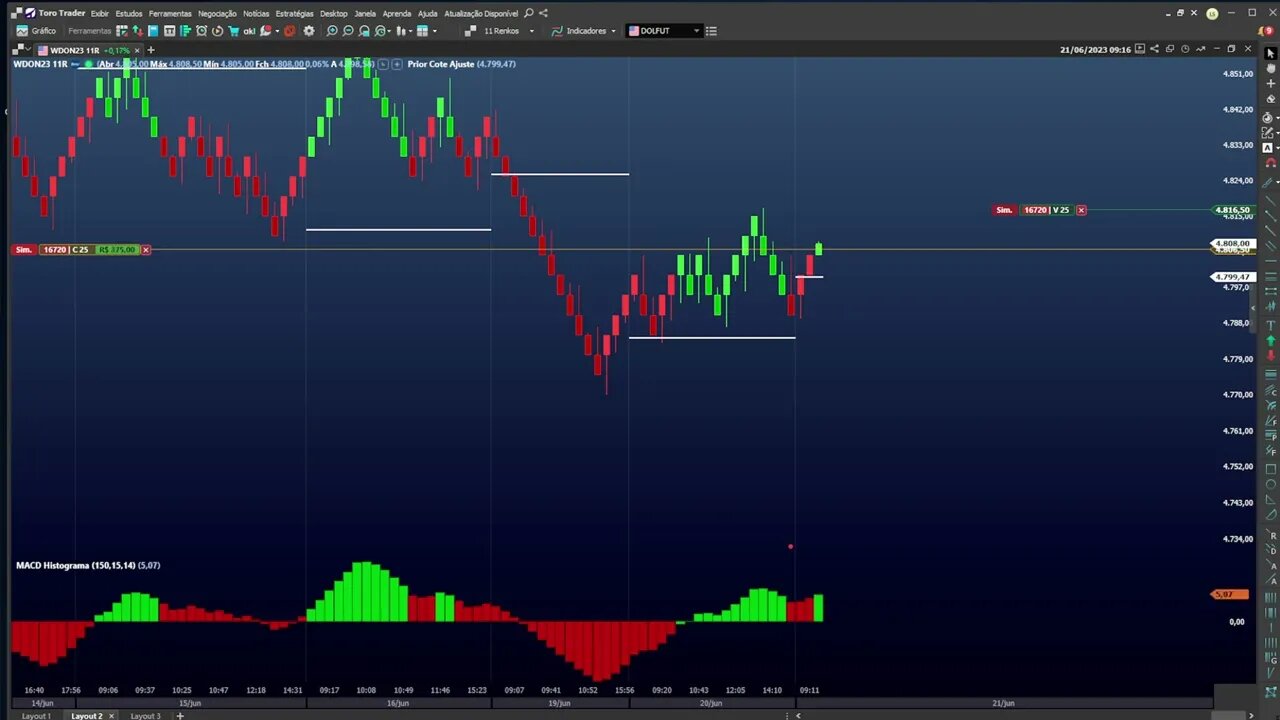This screenshot has height=720, width=1280.
Task: Click the Prior Cote Ajuste label
Action: pyautogui.click(x=461, y=64)
